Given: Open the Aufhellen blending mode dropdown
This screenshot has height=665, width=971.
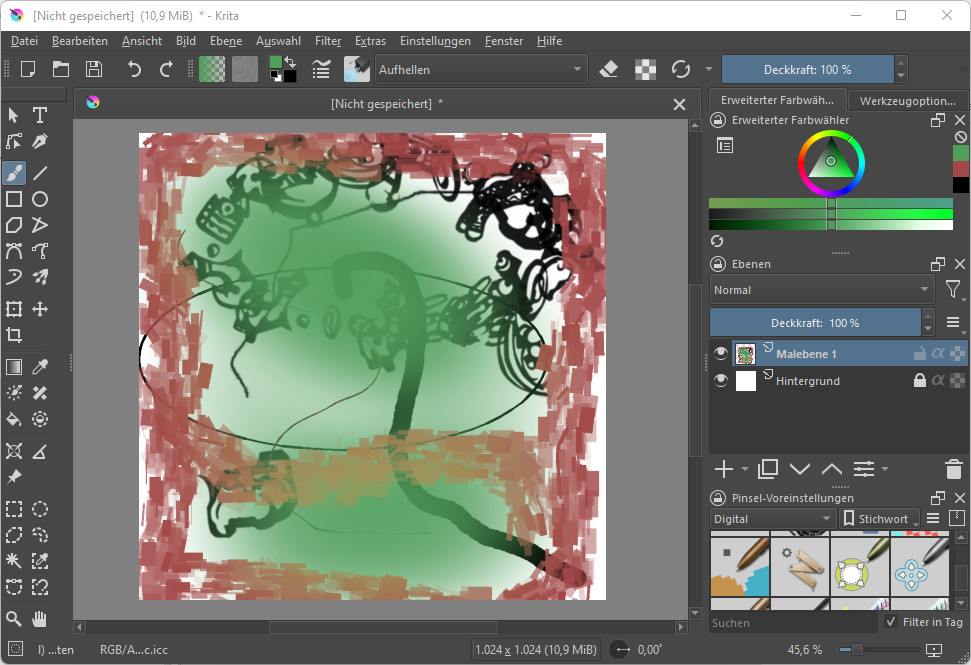Looking at the screenshot, I should coord(480,69).
